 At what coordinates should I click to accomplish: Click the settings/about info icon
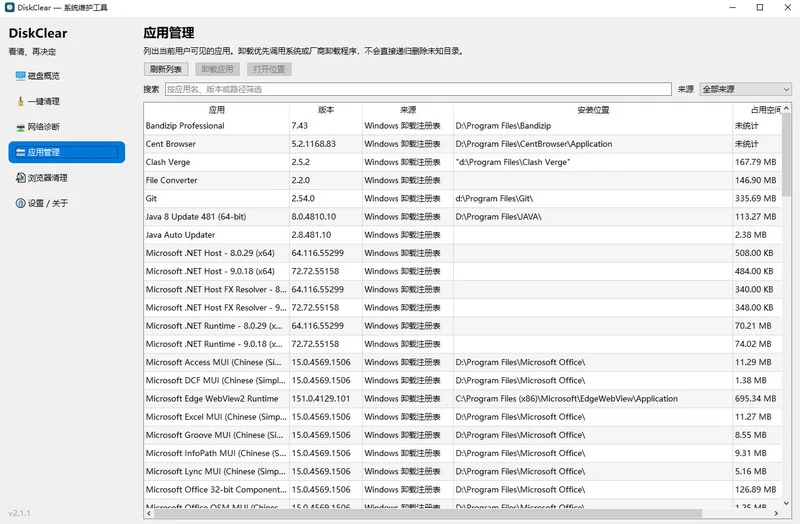[x=20, y=203]
